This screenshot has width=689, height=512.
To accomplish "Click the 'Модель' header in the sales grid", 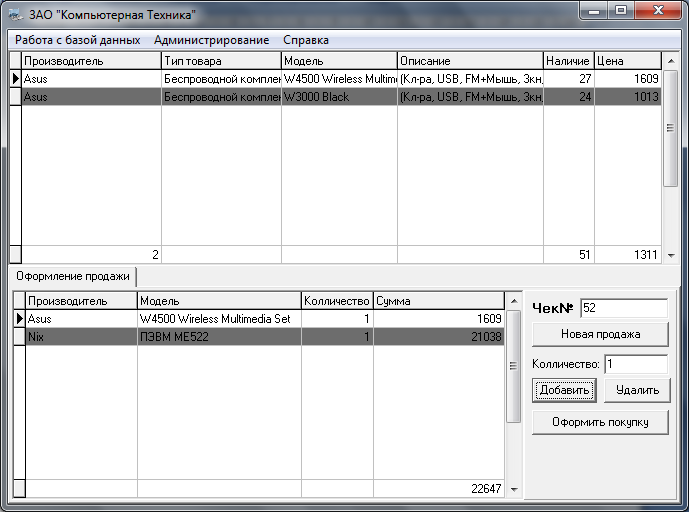I will pos(219,301).
